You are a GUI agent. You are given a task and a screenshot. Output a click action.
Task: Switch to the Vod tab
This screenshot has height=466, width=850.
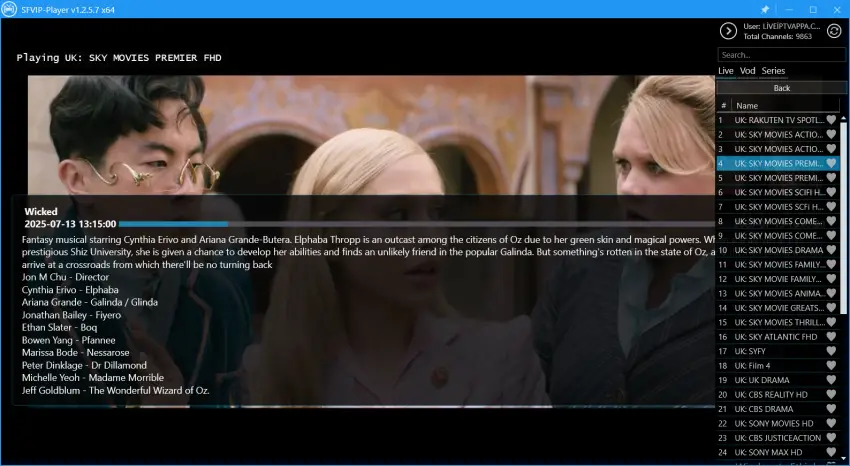(747, 70)
